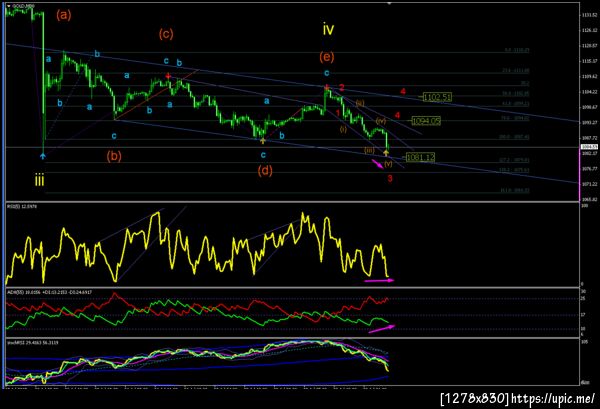Viewport: 600px width, 409px height.
Task: Select the small orange (i) sub-wave label
Action: point(343,129)
